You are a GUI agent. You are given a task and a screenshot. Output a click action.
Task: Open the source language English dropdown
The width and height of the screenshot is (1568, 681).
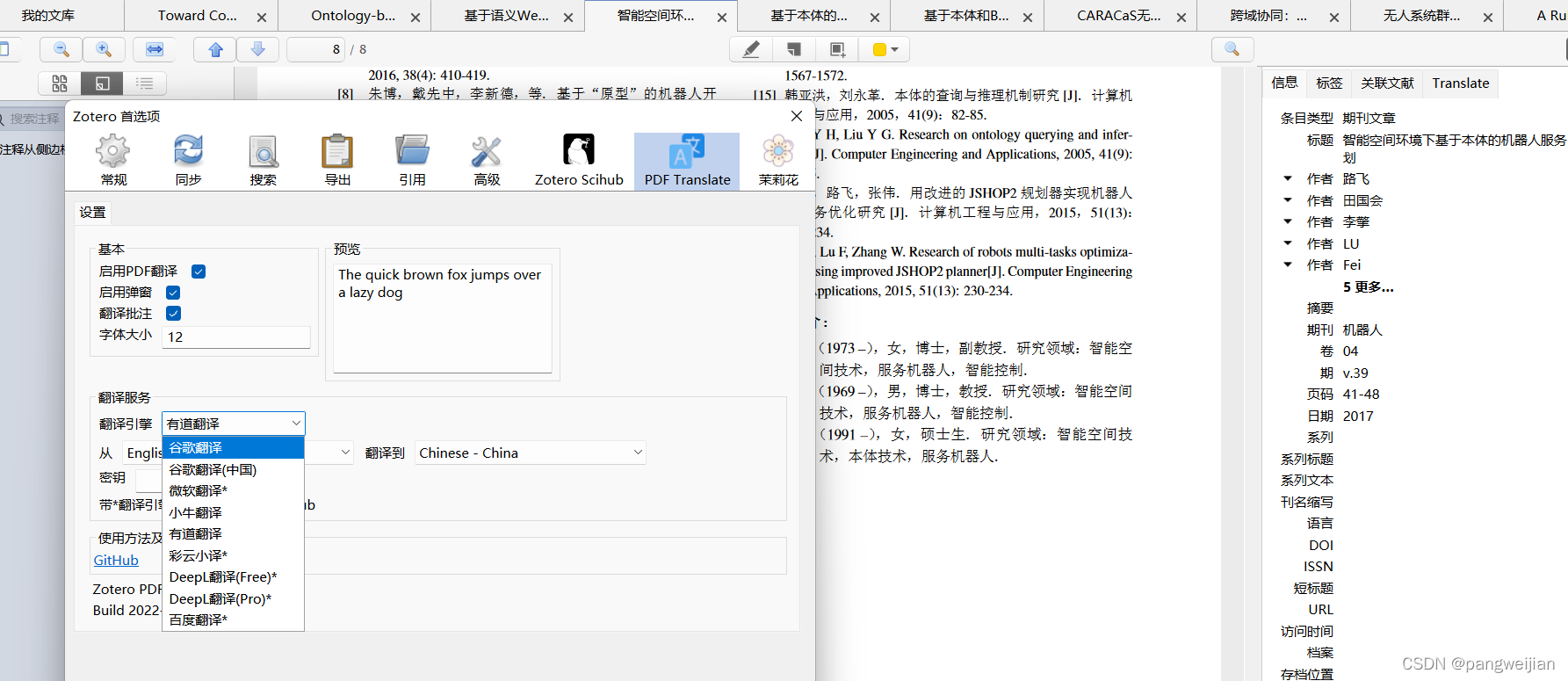pyautogui.click(x=238, y=453)
